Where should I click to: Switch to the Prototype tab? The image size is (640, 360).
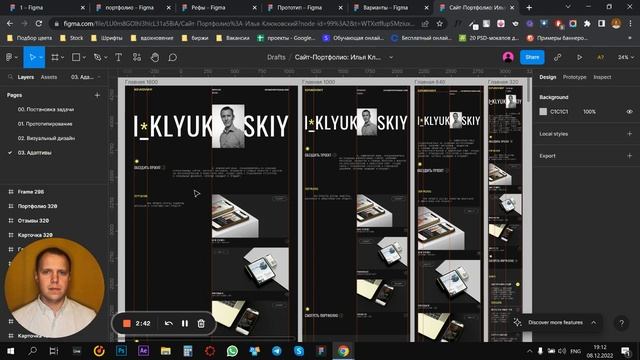pyautogui.click(x=574, y=77)
